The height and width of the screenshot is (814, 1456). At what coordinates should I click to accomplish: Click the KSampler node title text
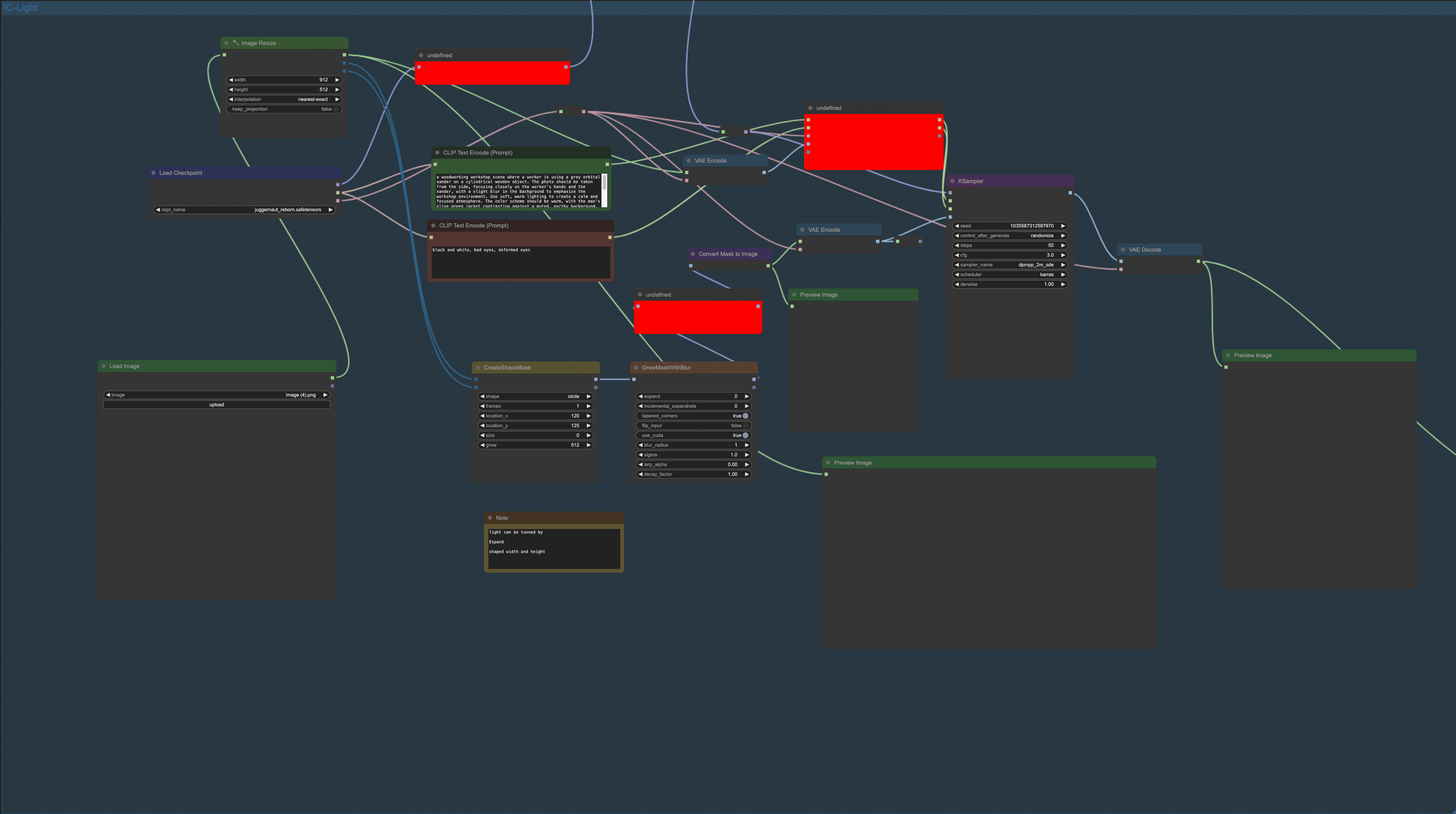tap(971, 181)
